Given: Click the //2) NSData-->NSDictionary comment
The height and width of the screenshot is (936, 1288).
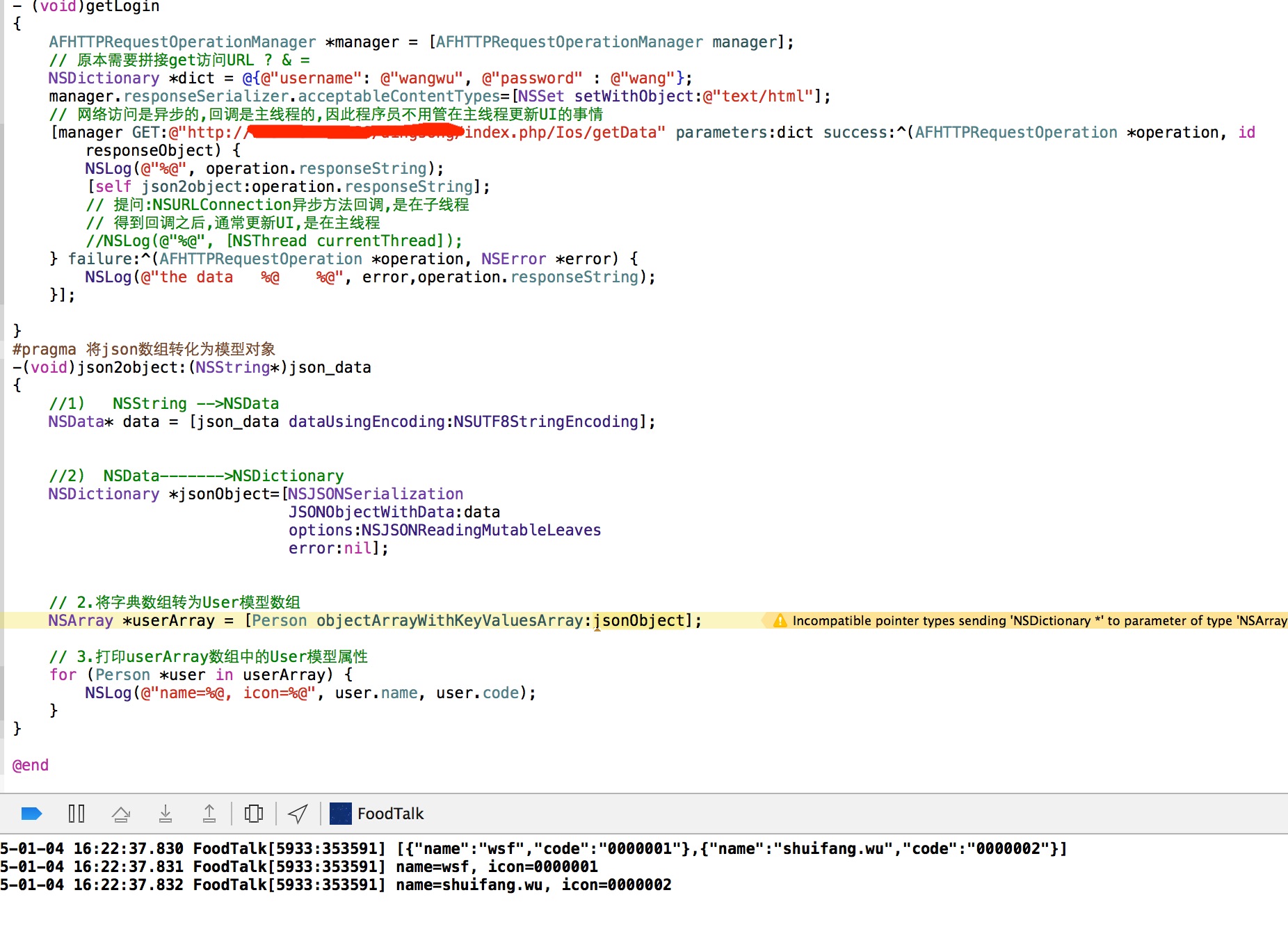Looking at the screenshot, I should click(x=196, y=476).
